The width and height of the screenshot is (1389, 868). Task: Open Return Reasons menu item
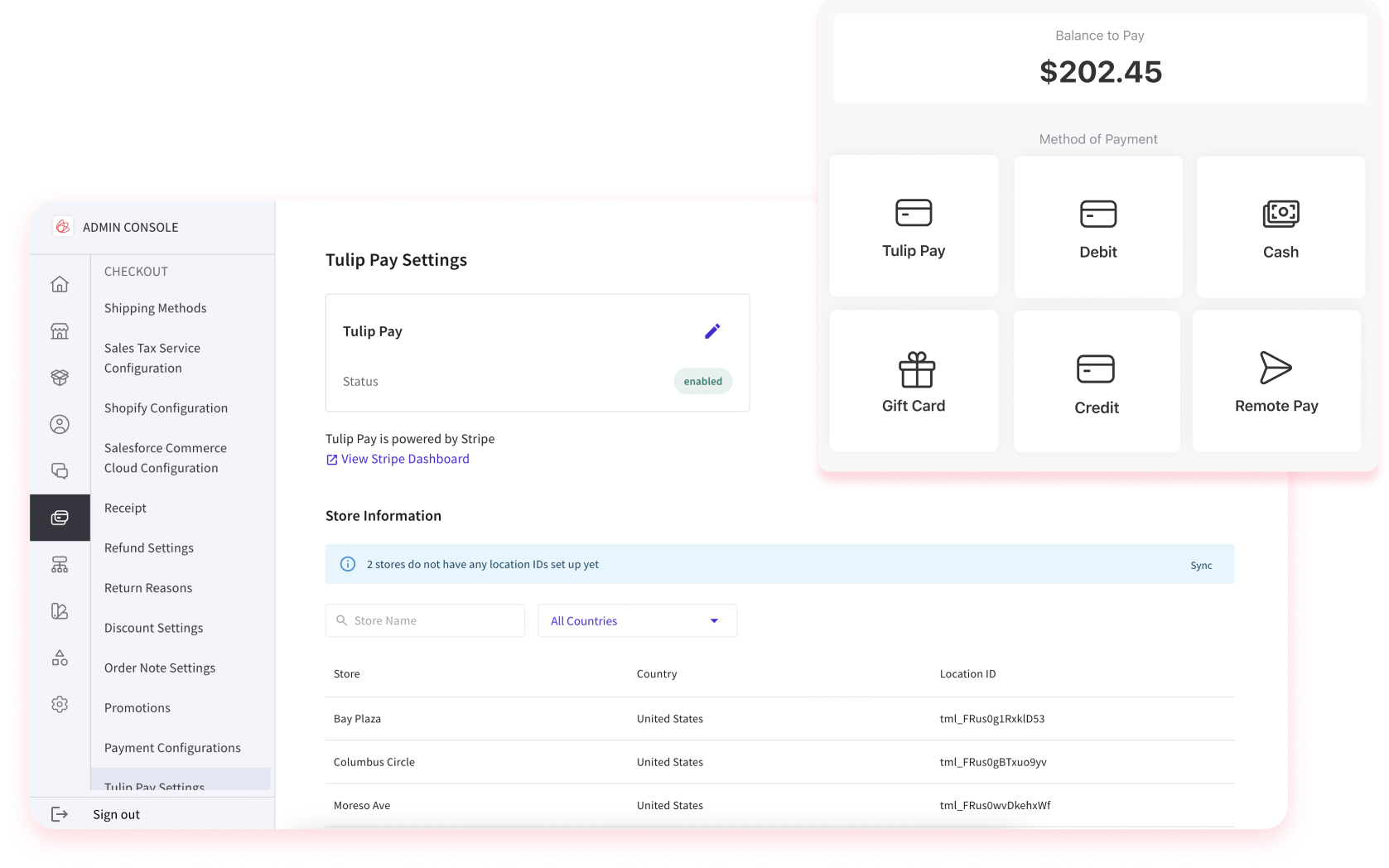(148, 588)
